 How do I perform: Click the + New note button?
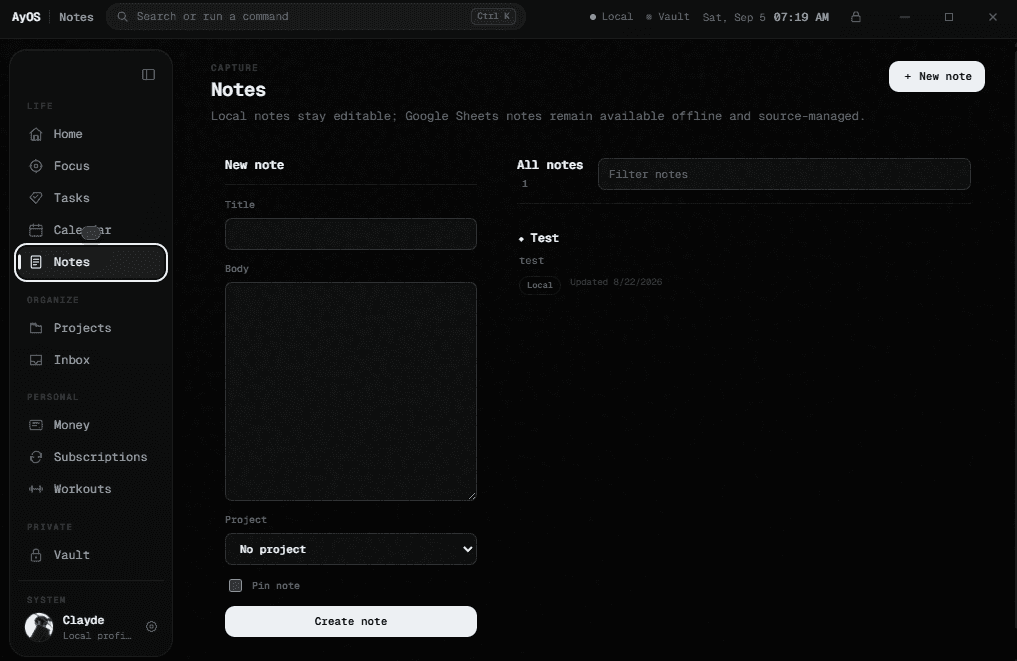click(x=937, y=77)
